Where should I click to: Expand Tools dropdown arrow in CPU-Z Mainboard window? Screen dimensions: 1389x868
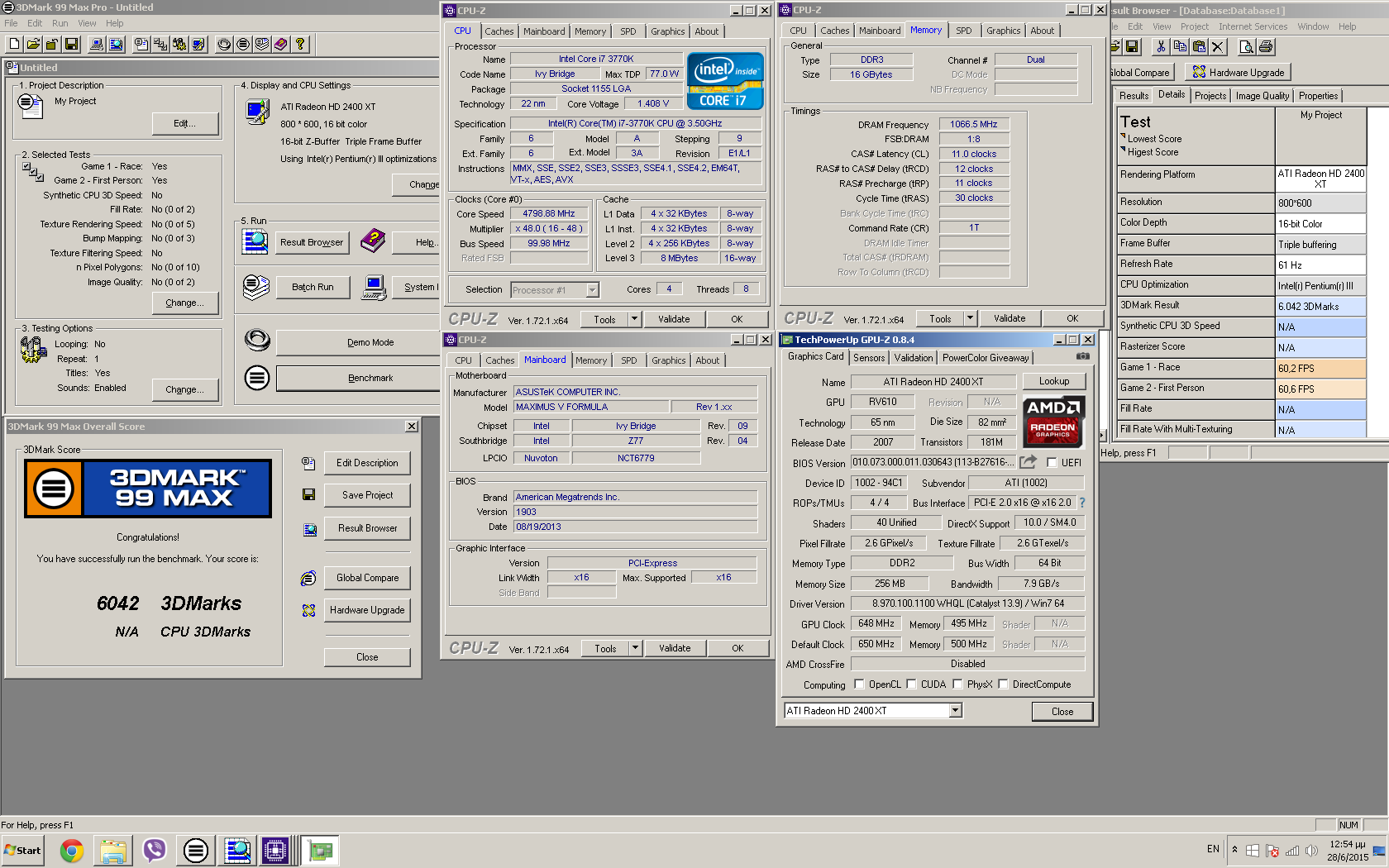coord(635,648)
